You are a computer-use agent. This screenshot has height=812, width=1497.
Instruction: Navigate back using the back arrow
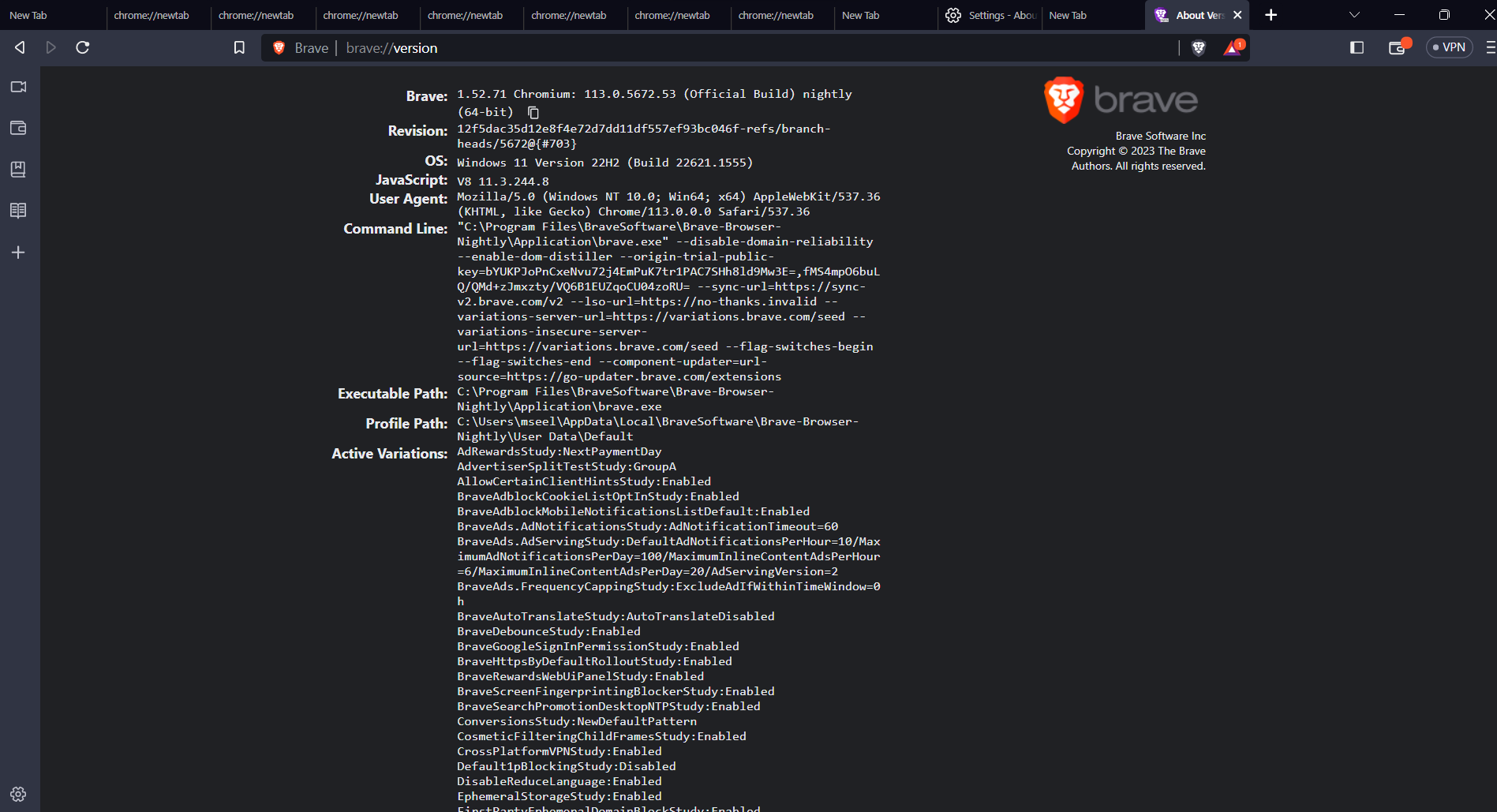tap(20, 47)
